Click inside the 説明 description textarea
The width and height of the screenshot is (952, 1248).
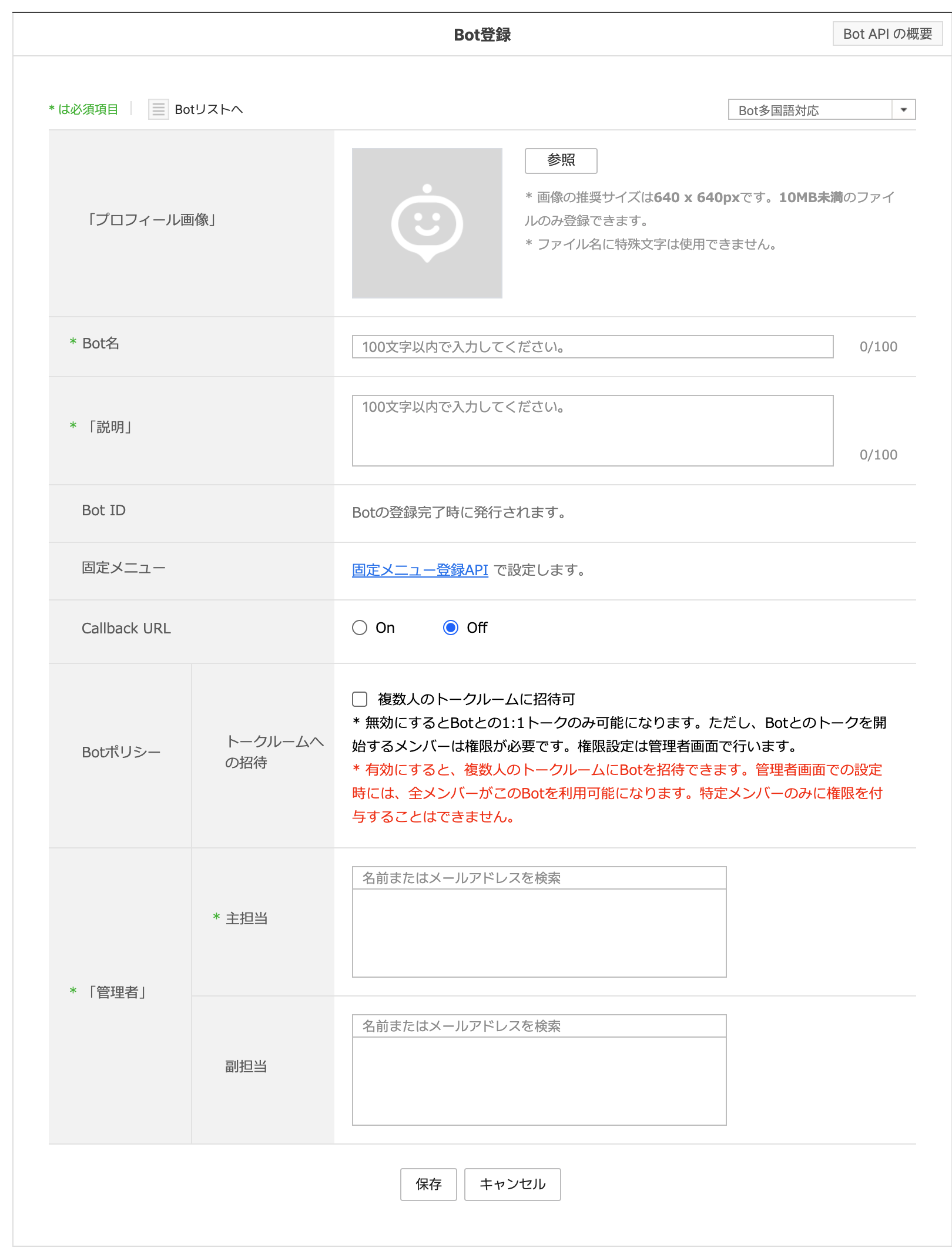pyautogui.click(x=592, y=429)
